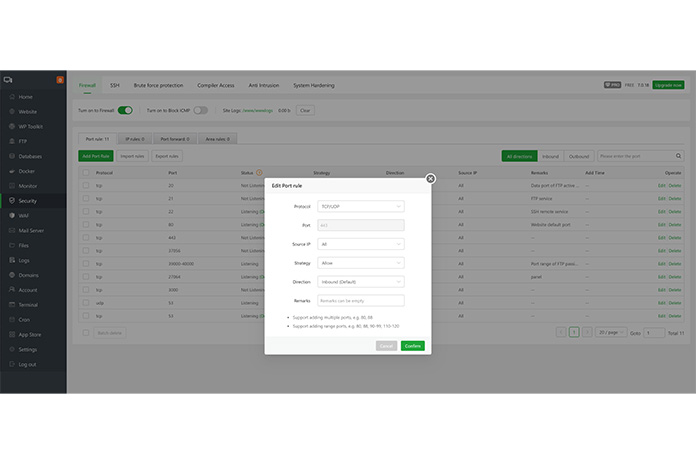Click the App Store sidebar icon

[9, 334]
